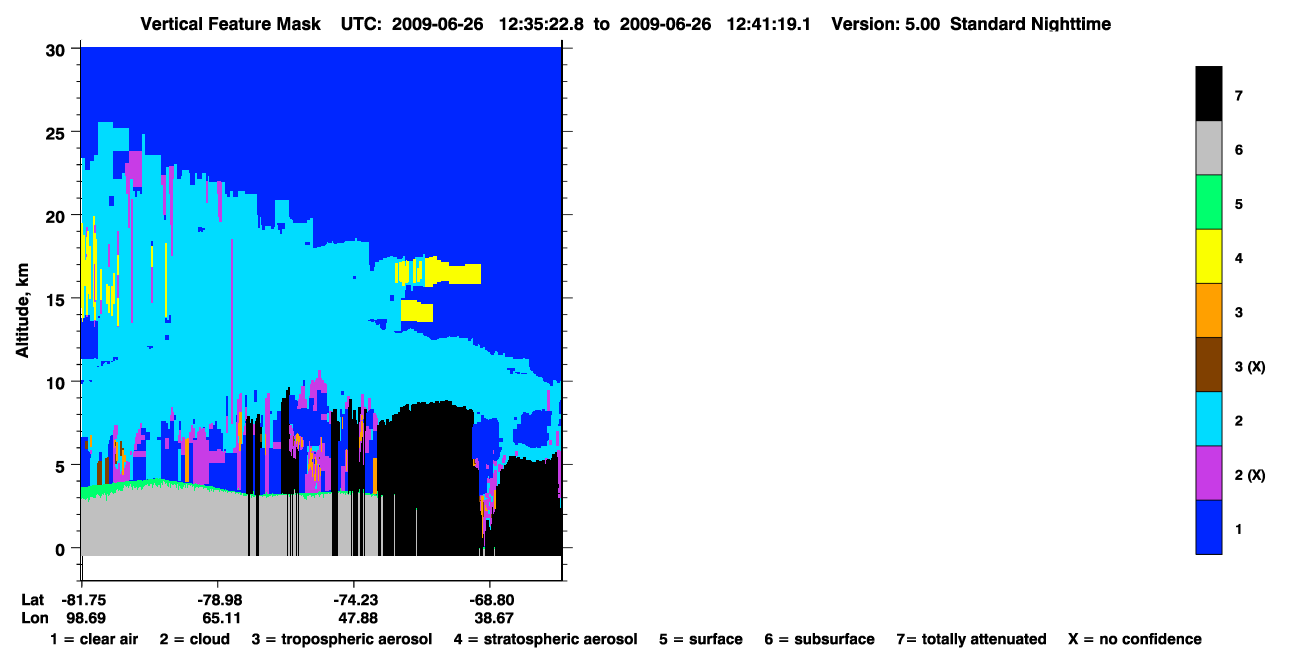Click the 'Vertical Feature Mask' title text

point(231,23)
